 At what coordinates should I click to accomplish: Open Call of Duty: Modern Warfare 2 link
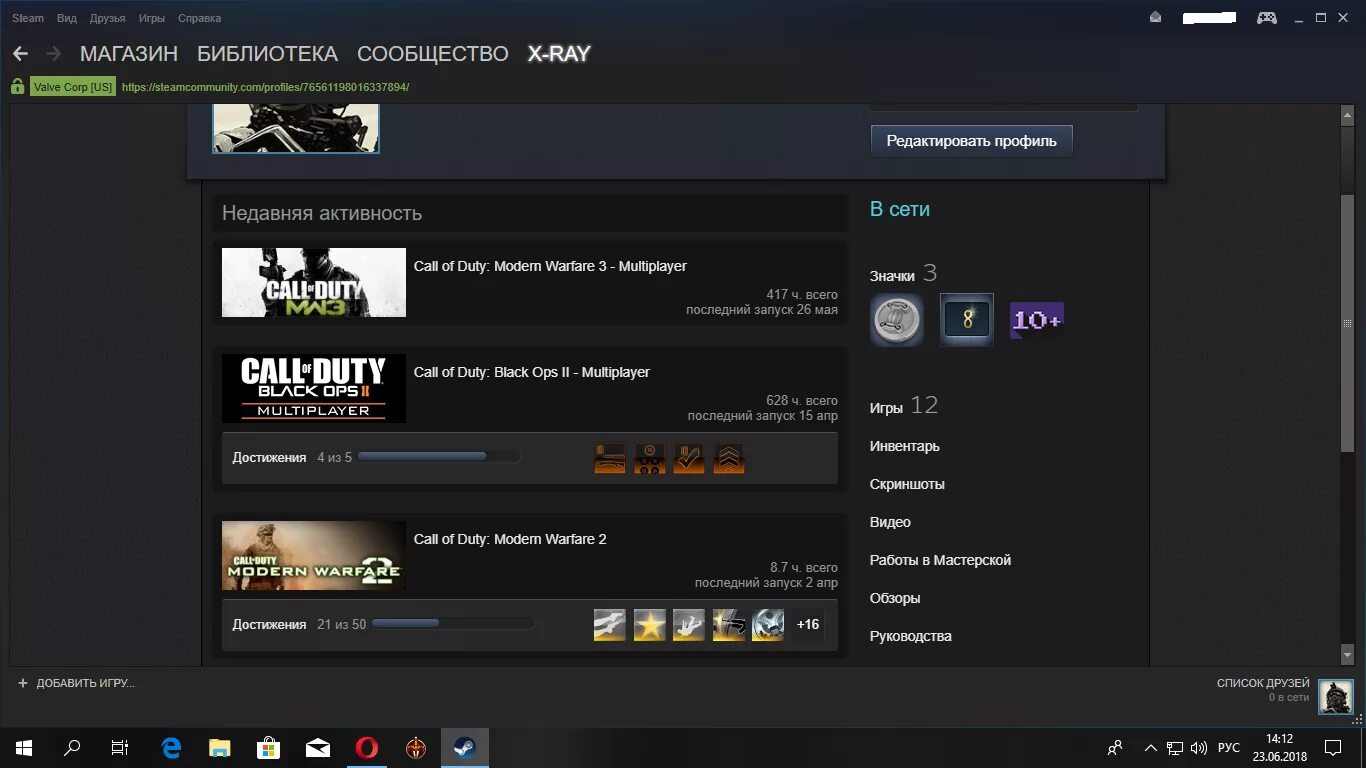coord(510,539)
